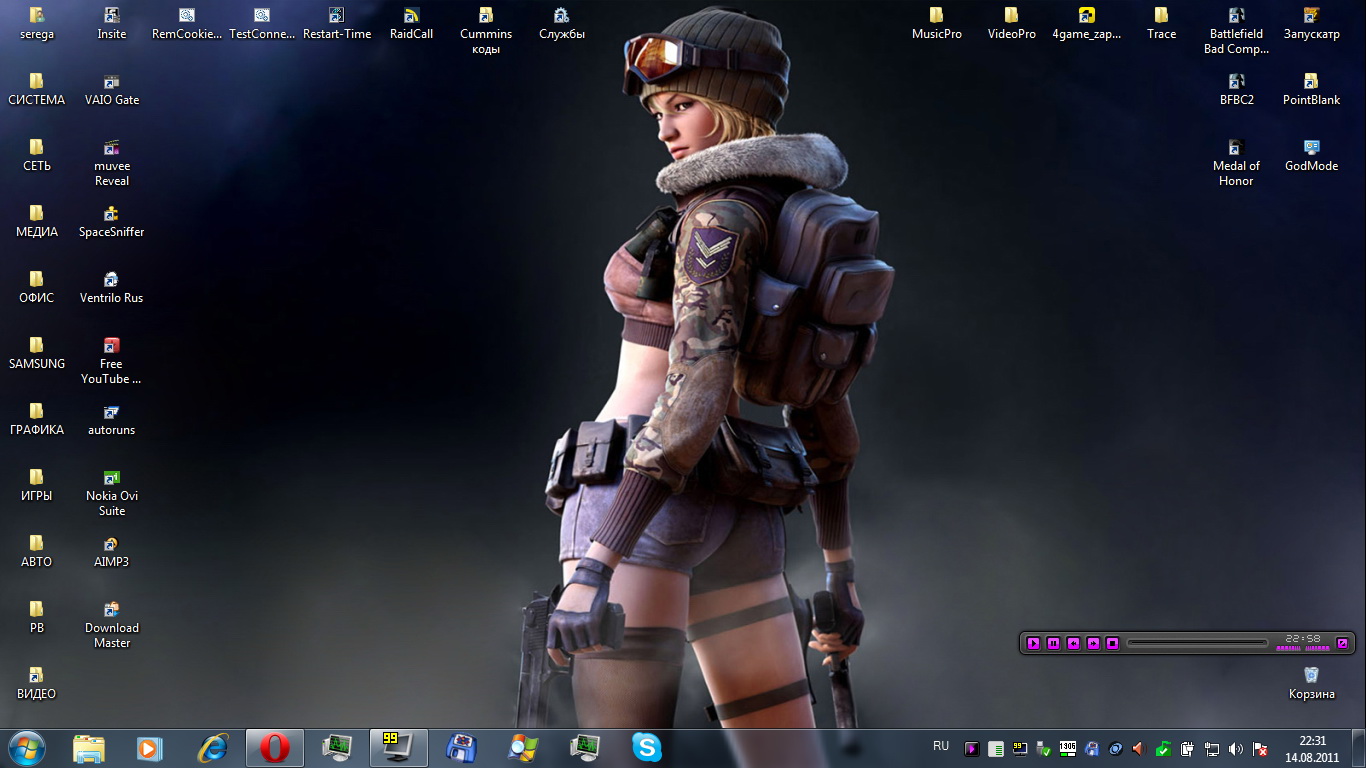Select the BFBC2 game shortcut
The width and height of the screenshot is (1366, 768).
coord(1237,90)
